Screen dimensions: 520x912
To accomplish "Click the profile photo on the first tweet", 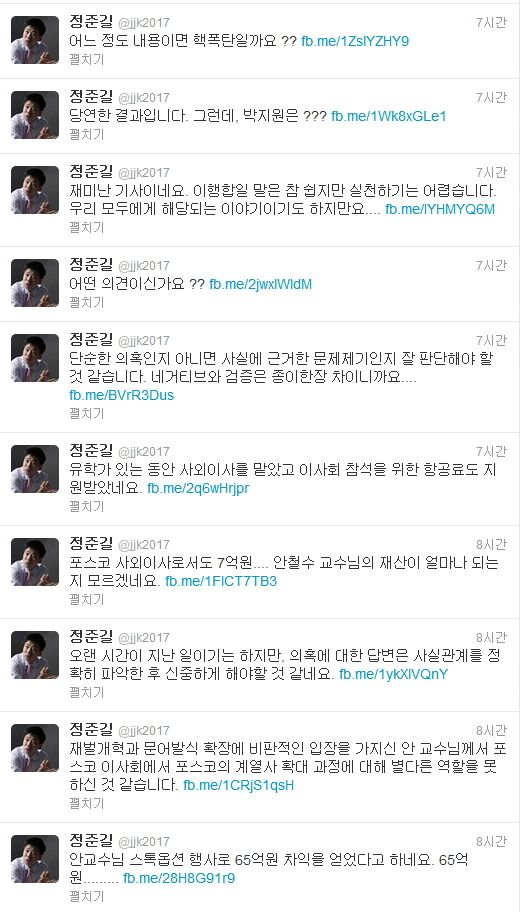I will (x=35, y=40).
